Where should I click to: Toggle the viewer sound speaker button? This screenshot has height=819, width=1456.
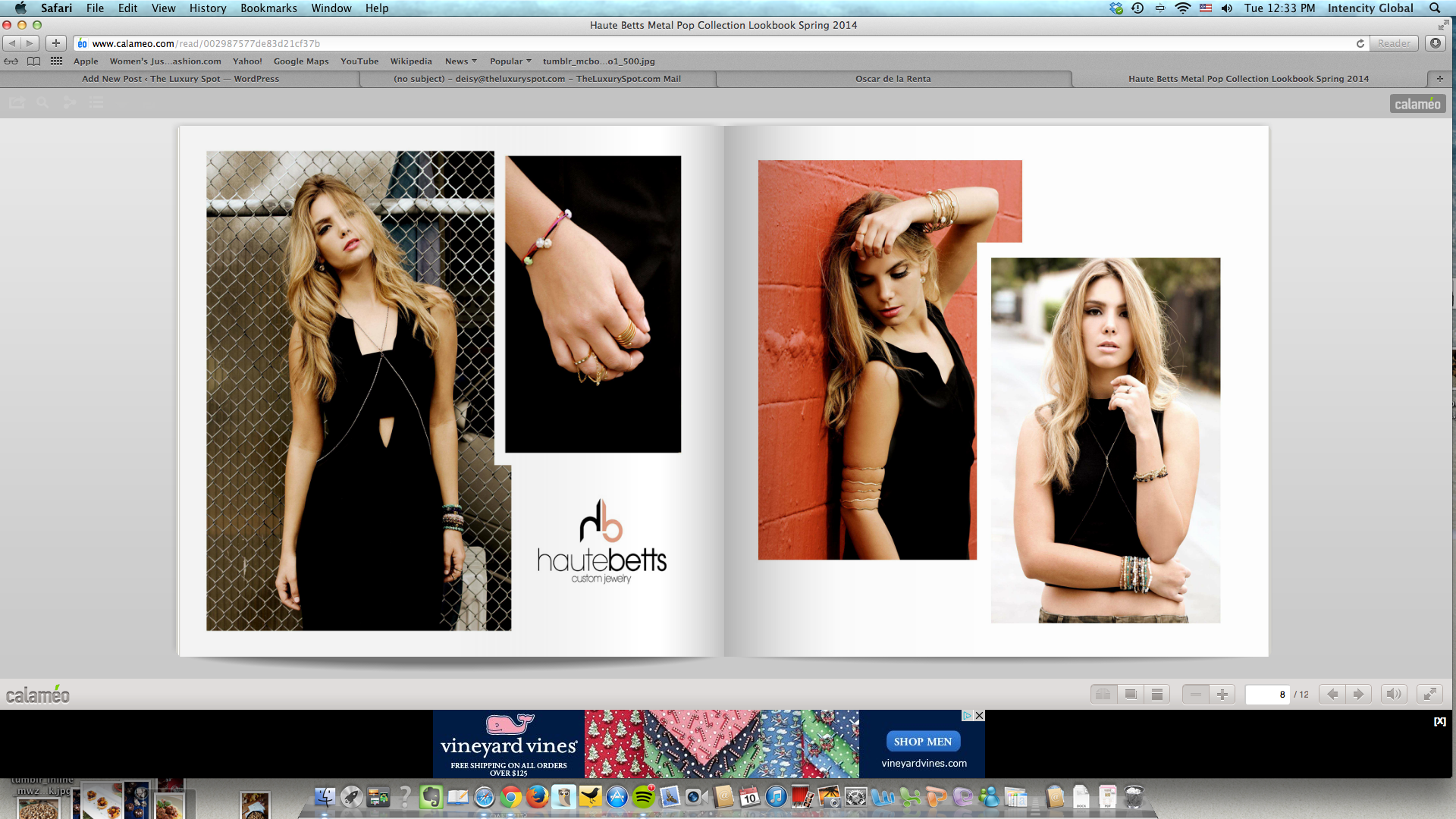coord(1394,694)
